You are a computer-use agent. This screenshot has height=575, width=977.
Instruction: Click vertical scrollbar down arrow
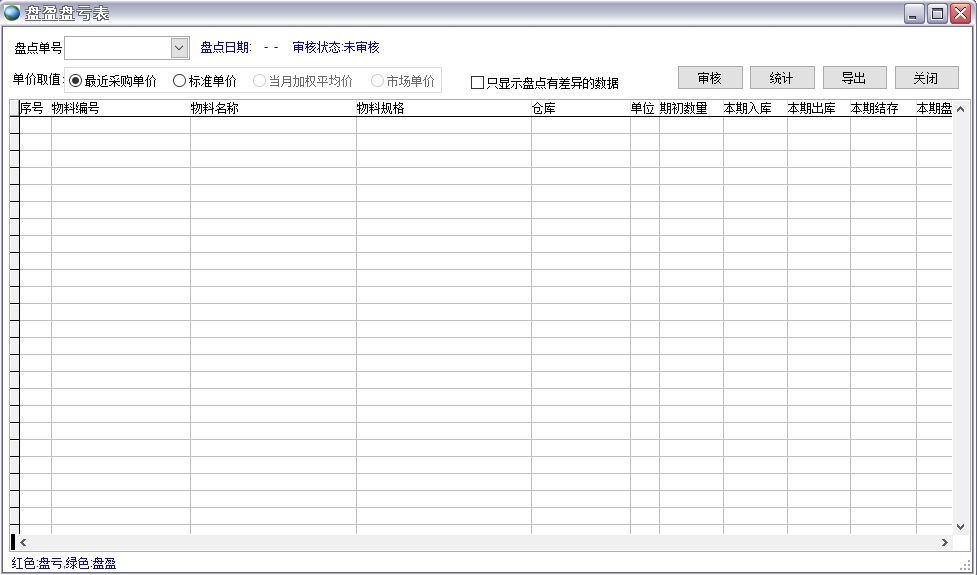click(960, 526)
